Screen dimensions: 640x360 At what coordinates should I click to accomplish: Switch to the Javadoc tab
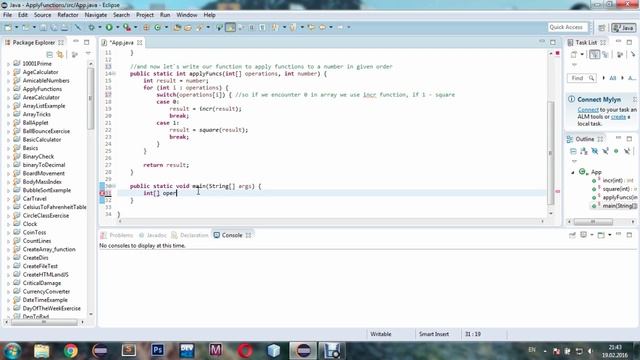[153, 235]
